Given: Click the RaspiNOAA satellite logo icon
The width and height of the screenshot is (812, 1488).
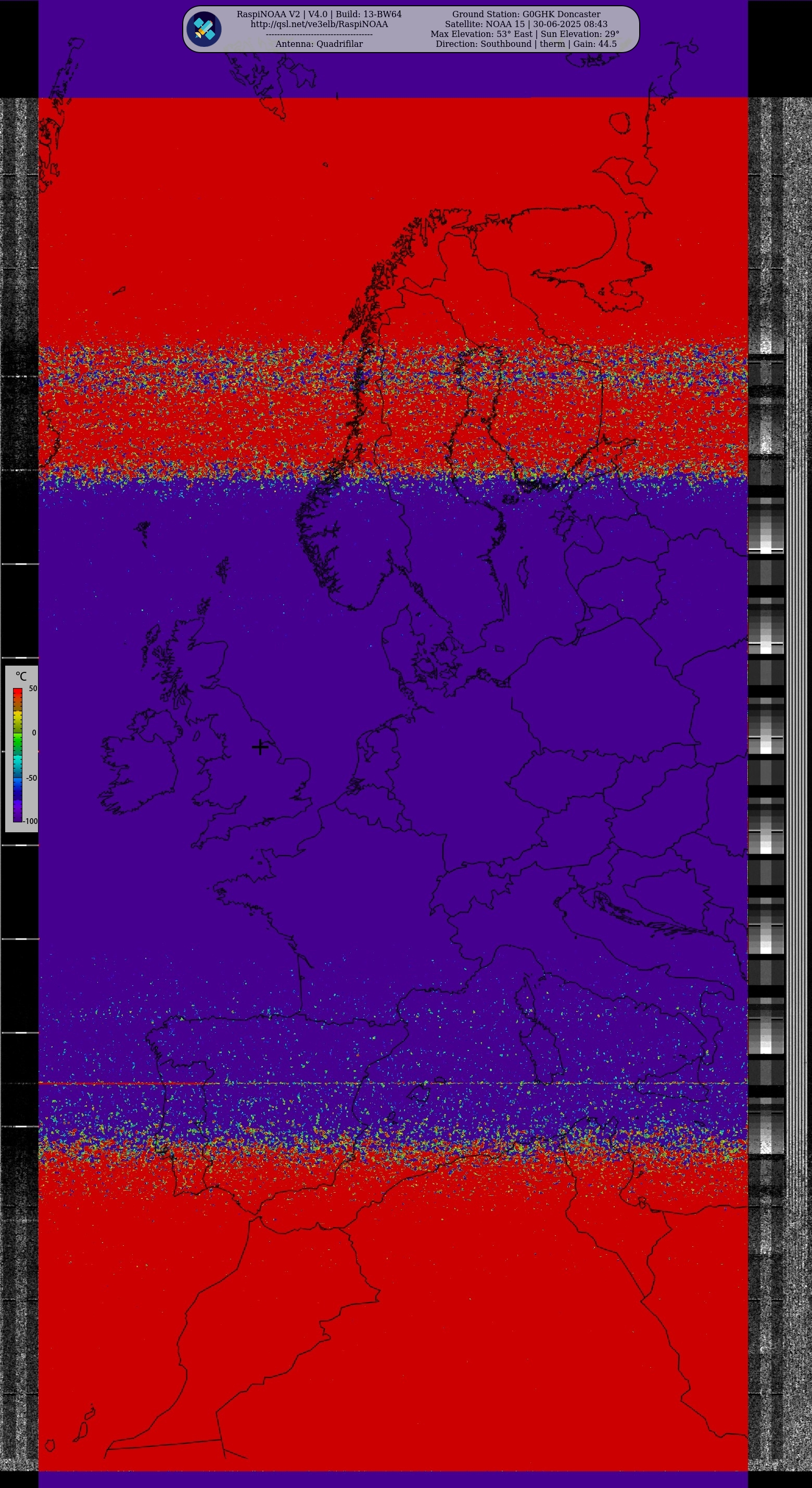Looking at the screenshot, I should coord(204,29).
